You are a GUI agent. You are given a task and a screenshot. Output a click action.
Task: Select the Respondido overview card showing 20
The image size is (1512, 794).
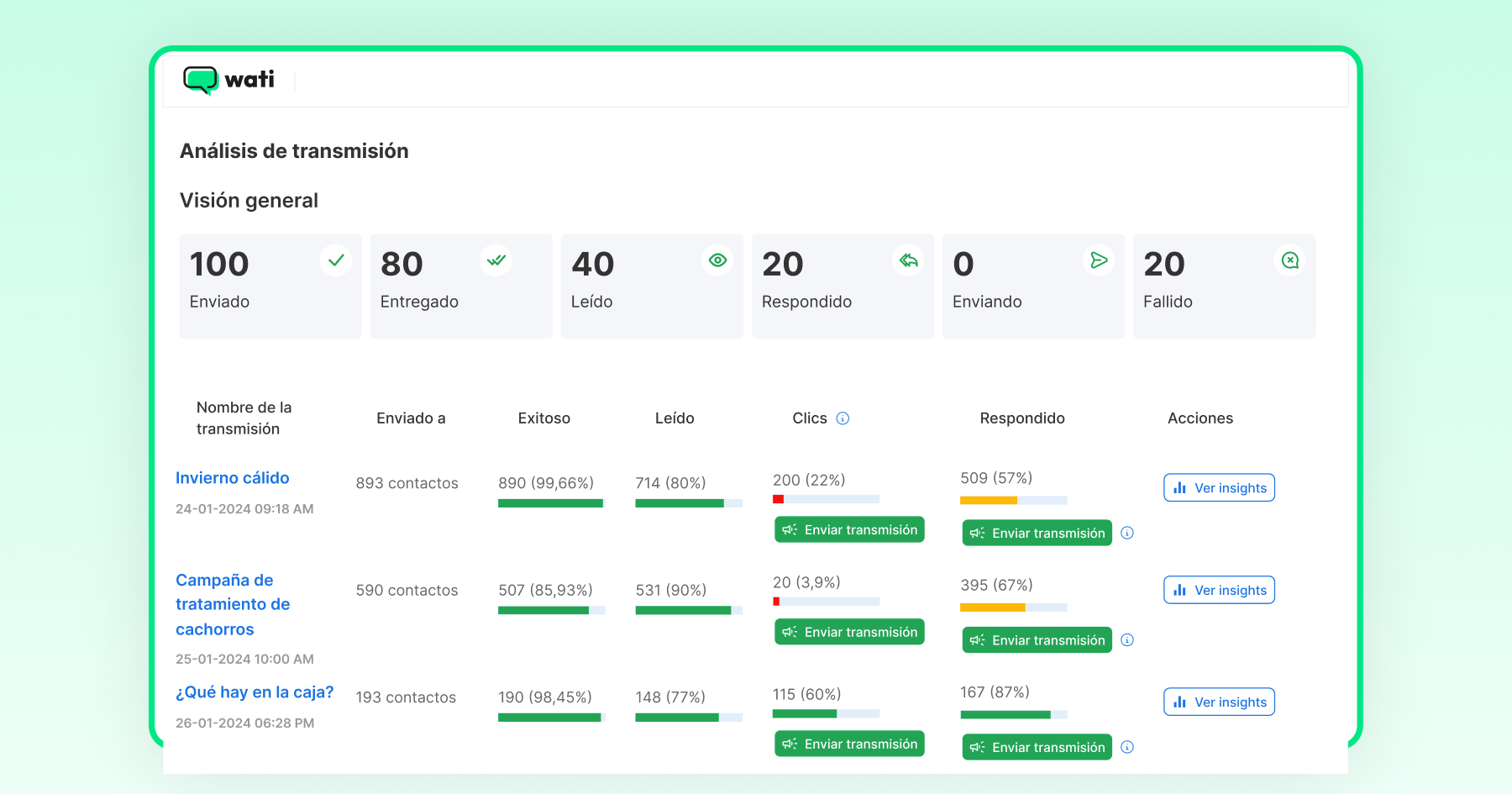coord(843,287)
